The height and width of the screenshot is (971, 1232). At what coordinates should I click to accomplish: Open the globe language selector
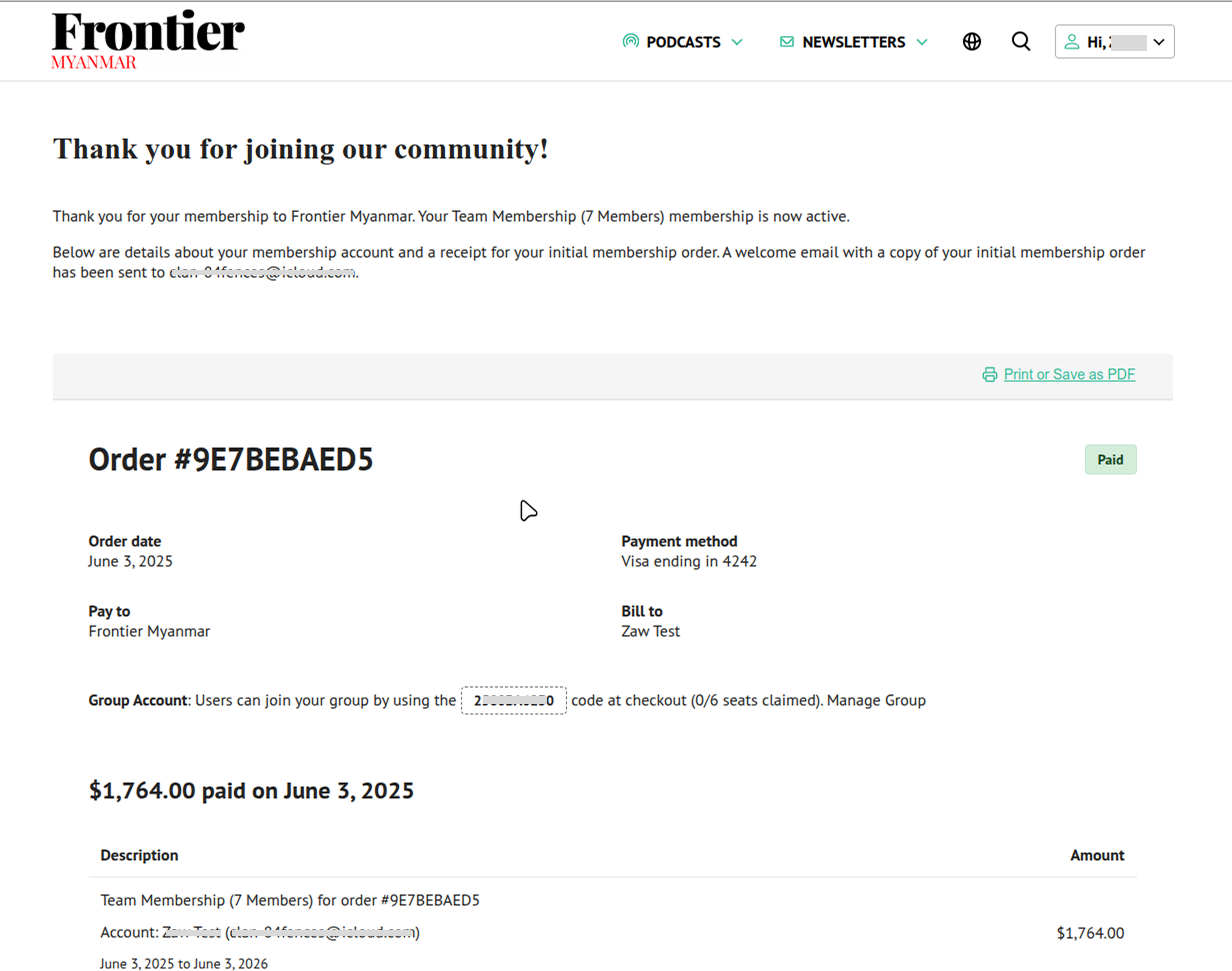[972, 42]
